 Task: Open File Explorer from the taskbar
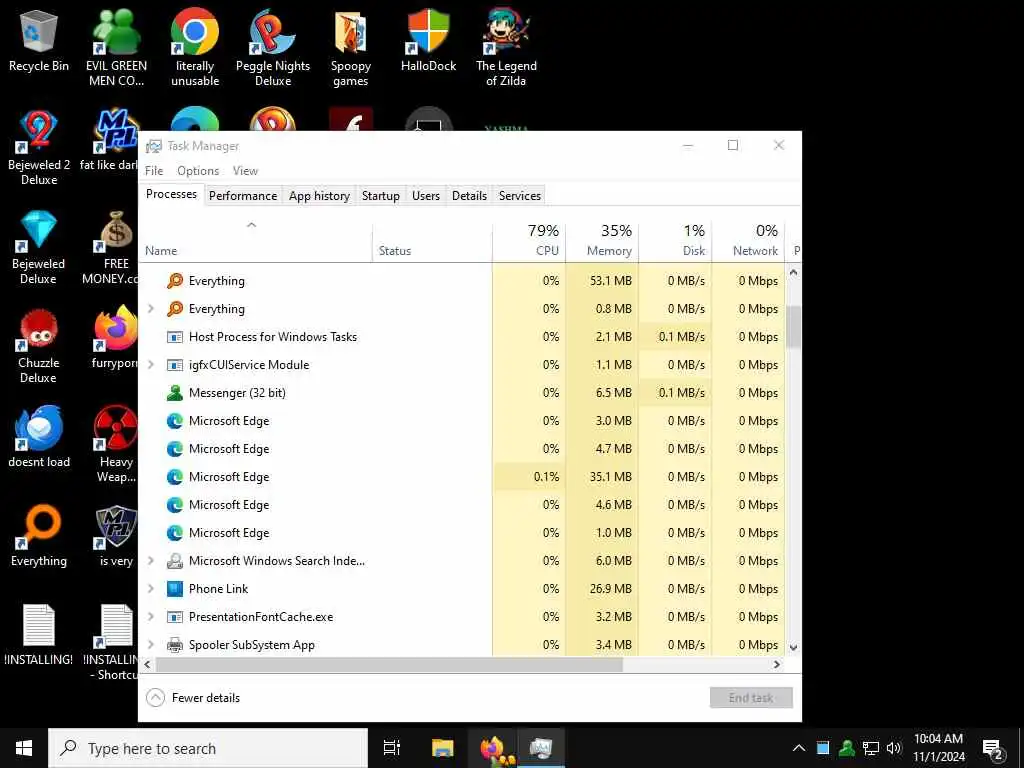[x=443, y=748]
